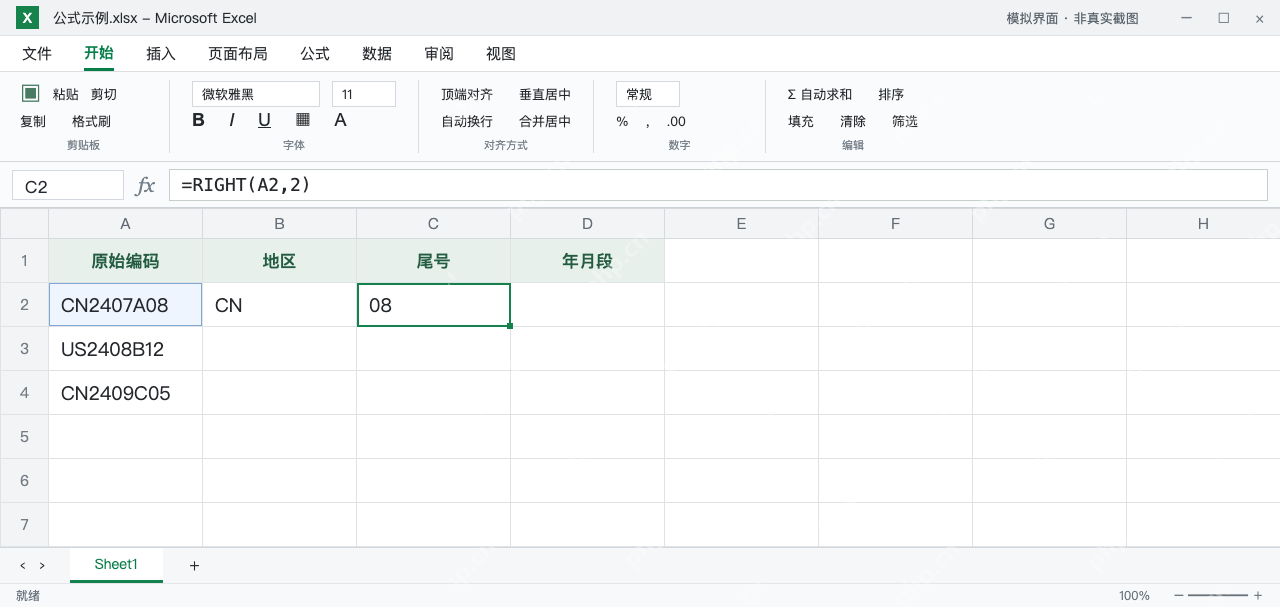Switch to the 开始 ribbon tab

click(99, 53)
